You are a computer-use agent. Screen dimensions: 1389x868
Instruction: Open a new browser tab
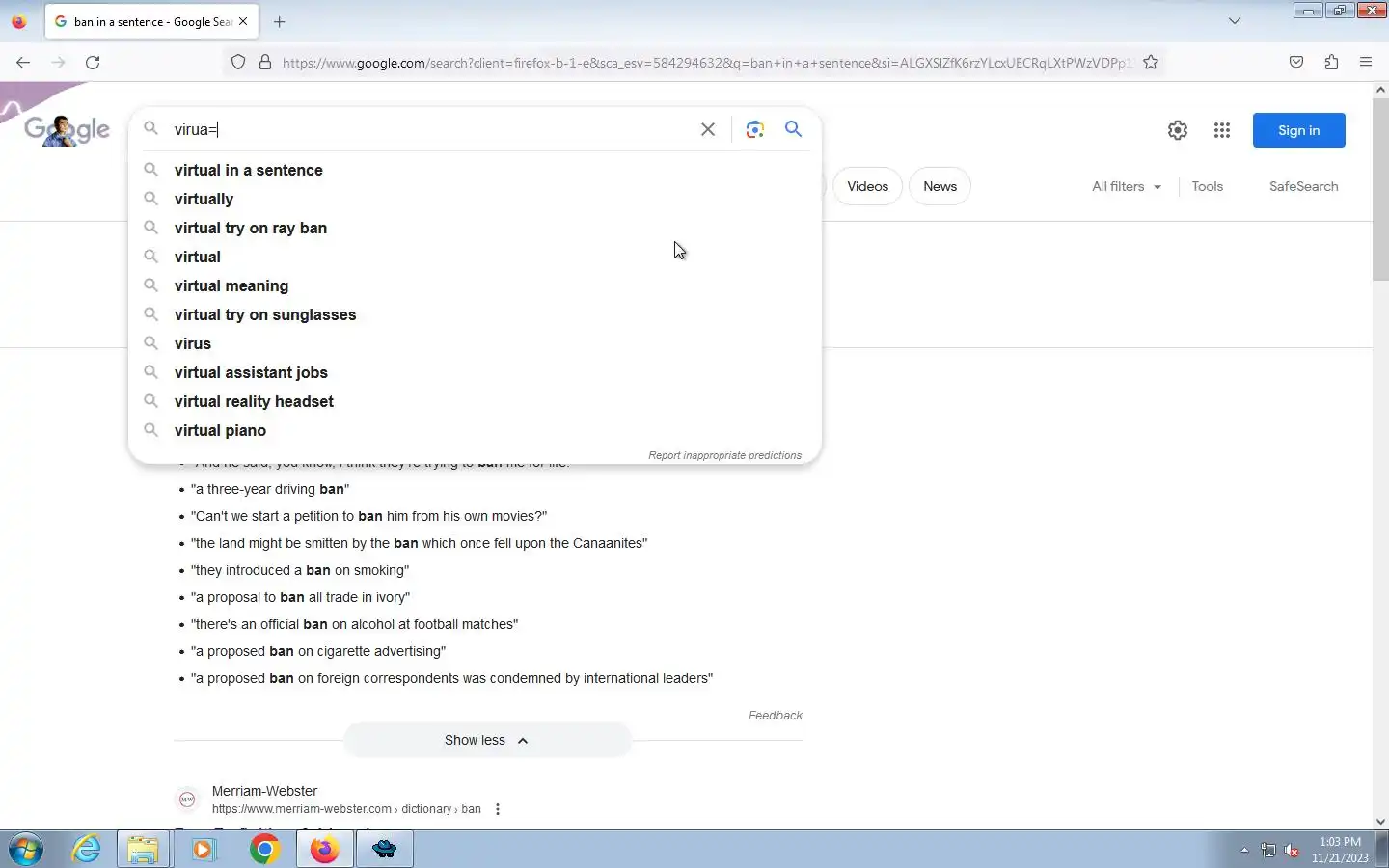(280, 21)
